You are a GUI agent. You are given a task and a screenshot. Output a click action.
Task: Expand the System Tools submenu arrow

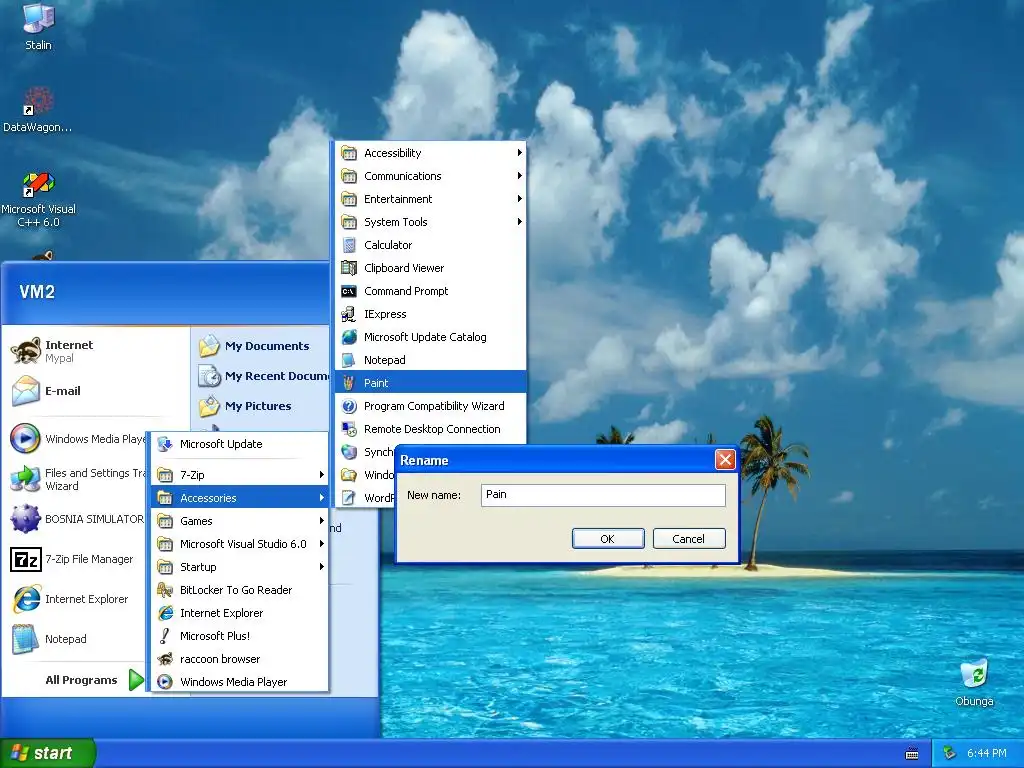pos(519,222)
